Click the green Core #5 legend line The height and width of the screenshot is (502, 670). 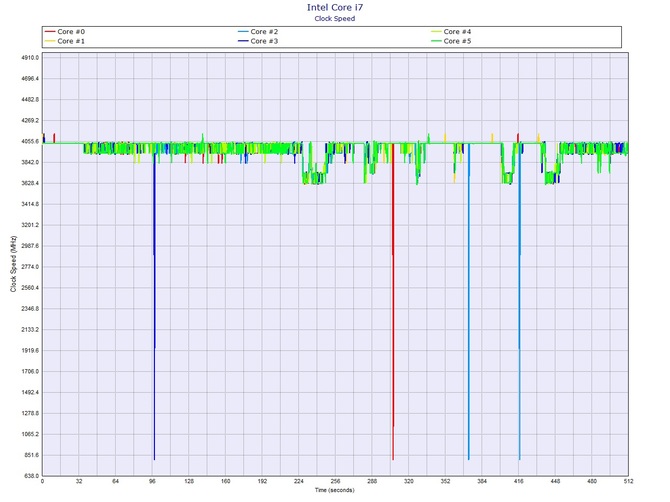coord(436,41)
